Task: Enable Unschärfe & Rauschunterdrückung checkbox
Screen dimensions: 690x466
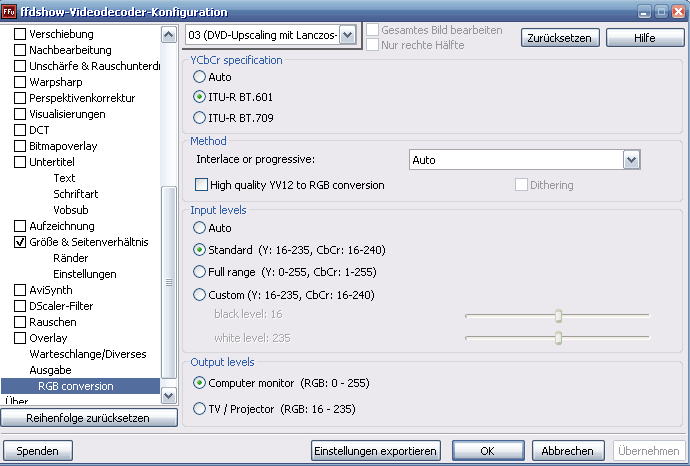Action: (20, 66)
